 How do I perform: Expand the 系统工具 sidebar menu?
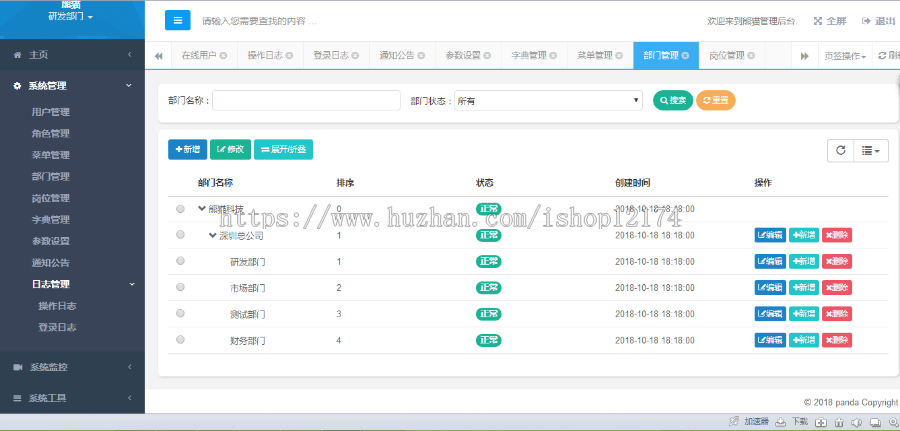tap(72, 398)
